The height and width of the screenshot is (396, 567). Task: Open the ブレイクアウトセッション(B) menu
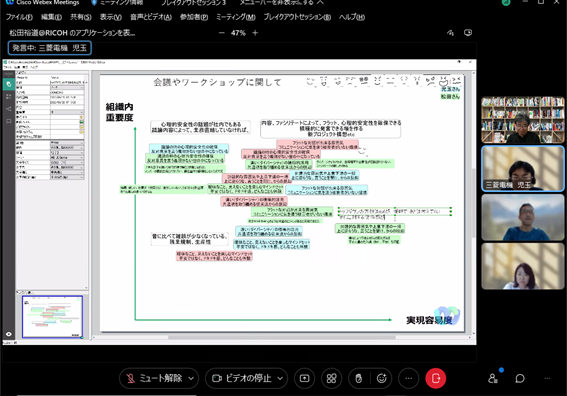click(297, 17)
